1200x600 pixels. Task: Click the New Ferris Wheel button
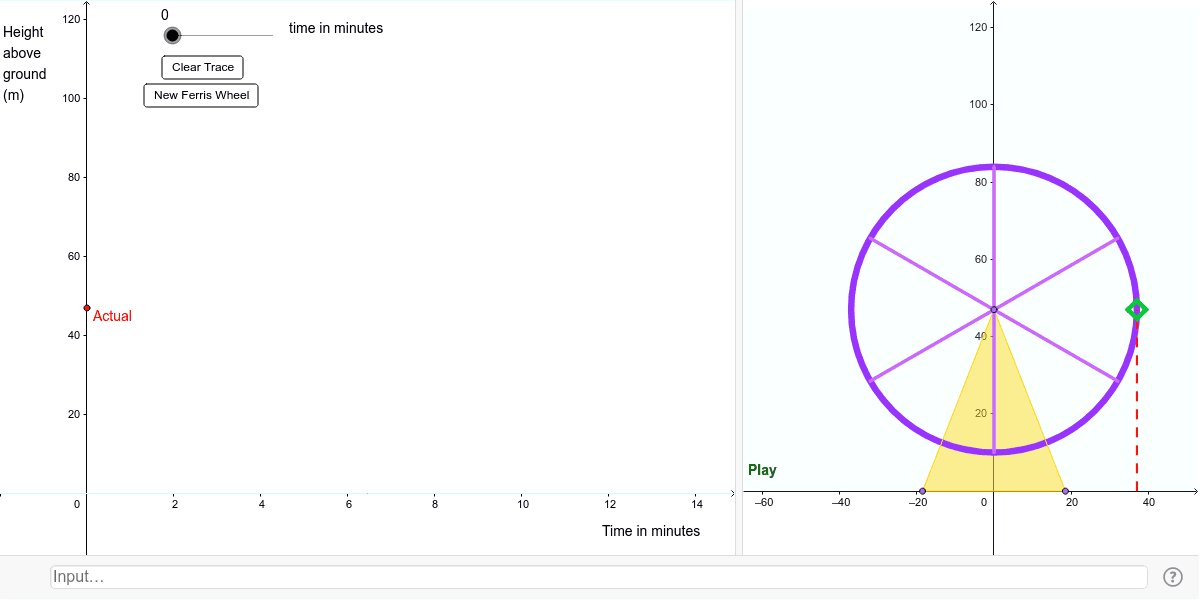(201, 95)
